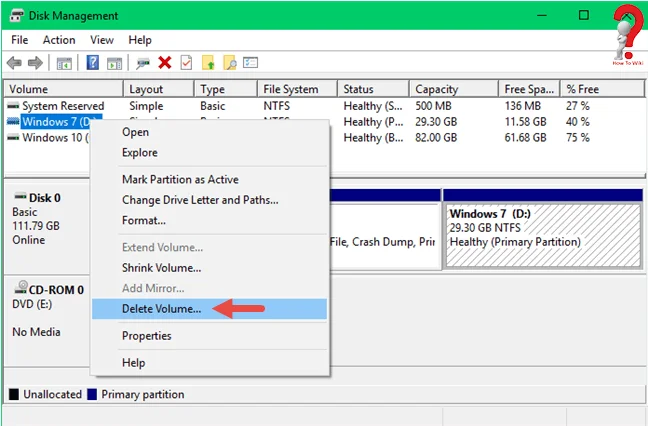
Task: Click the Connect drive toolbar icon
Action: tap(143, 63)
